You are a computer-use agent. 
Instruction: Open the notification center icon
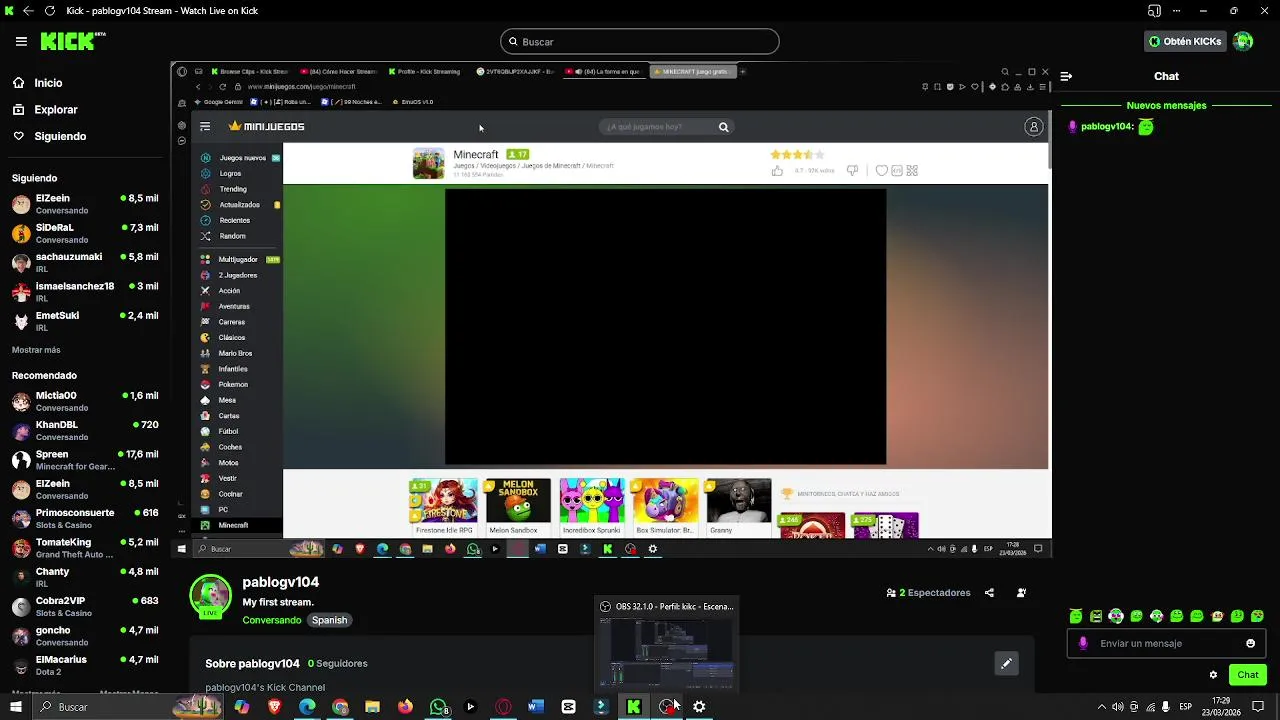pyautogui.click(x=1258, y=707)
